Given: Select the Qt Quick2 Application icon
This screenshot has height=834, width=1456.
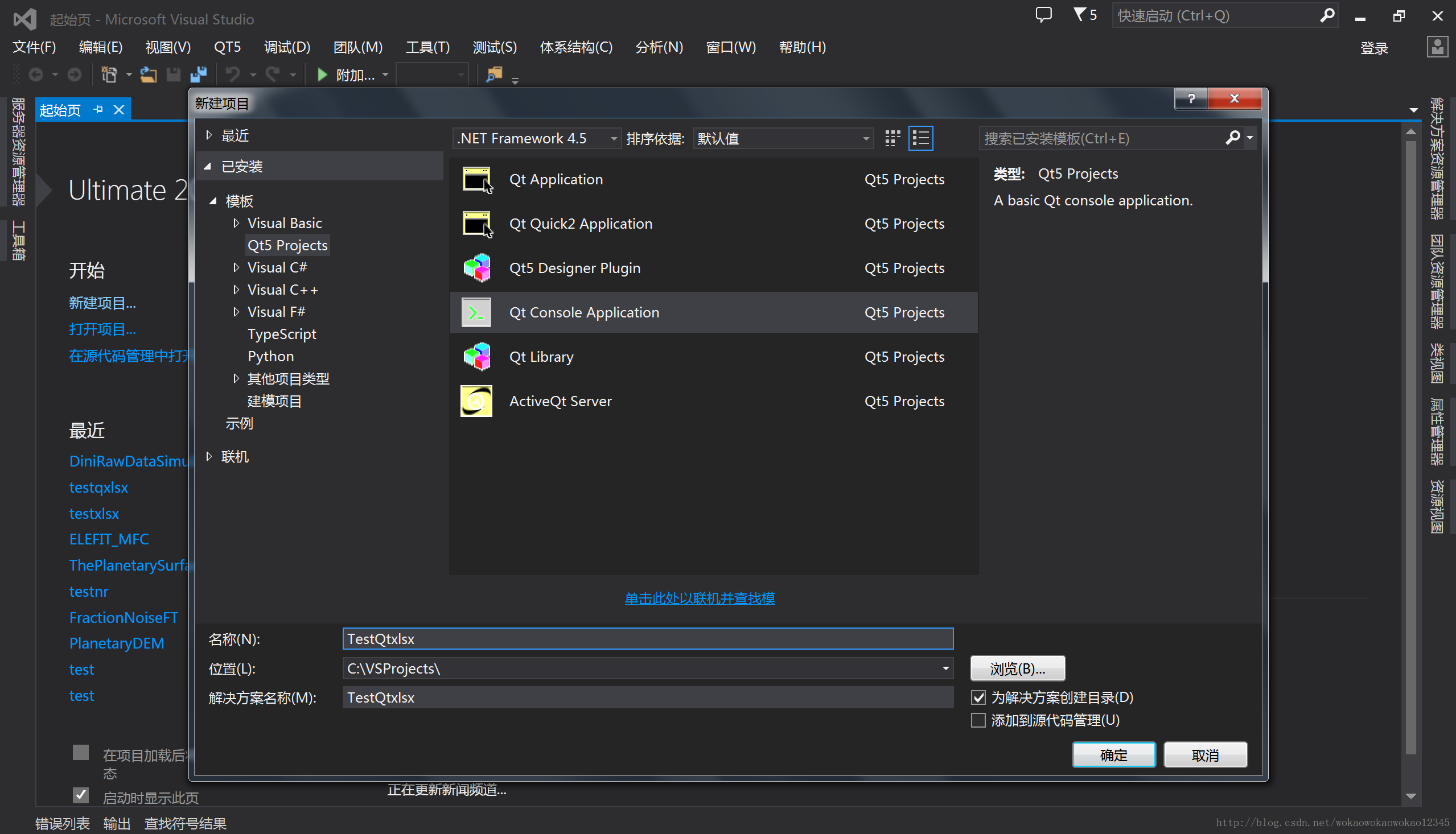Looking at the screenshot, I should [477, 224].
